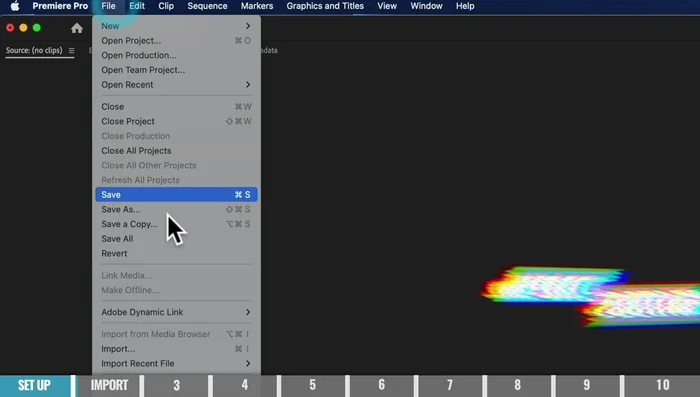Expand the New submenu
The width and height of the screenshot is (700, 397).
(x=176, y=26)
